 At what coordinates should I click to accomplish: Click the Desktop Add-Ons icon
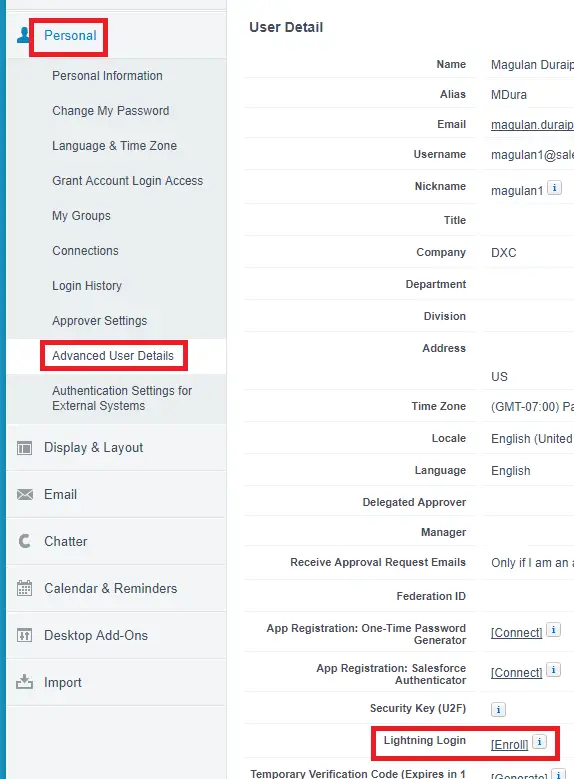tap(24, 635)
